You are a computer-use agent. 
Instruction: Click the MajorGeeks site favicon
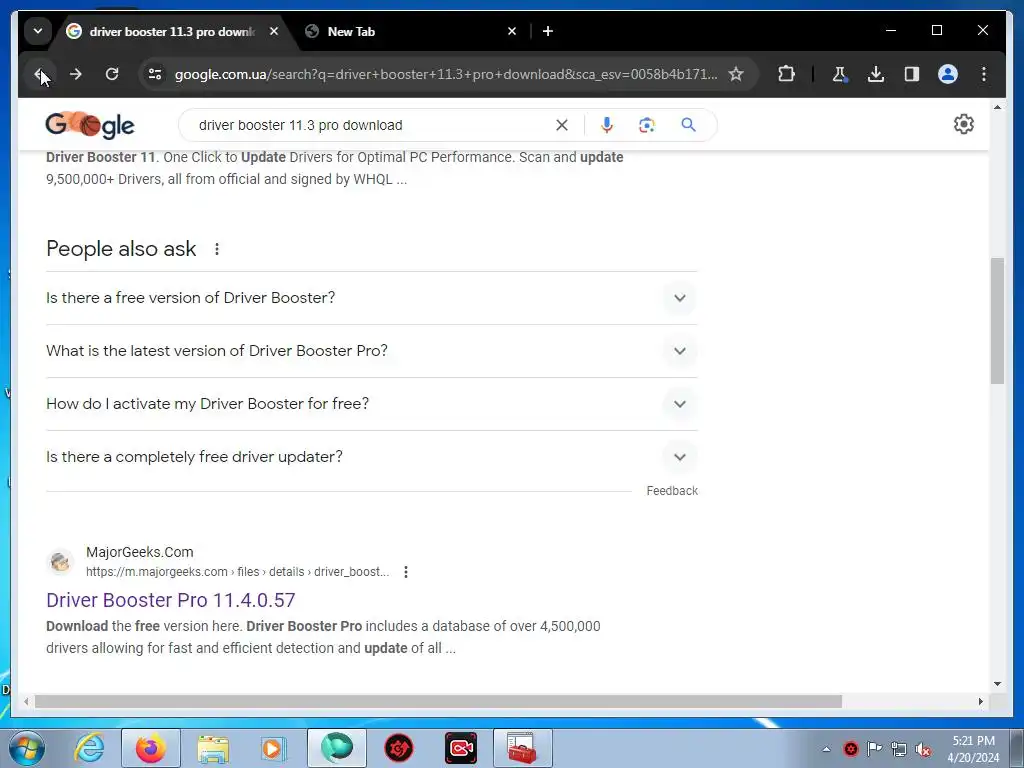click(x=60, y=562)
